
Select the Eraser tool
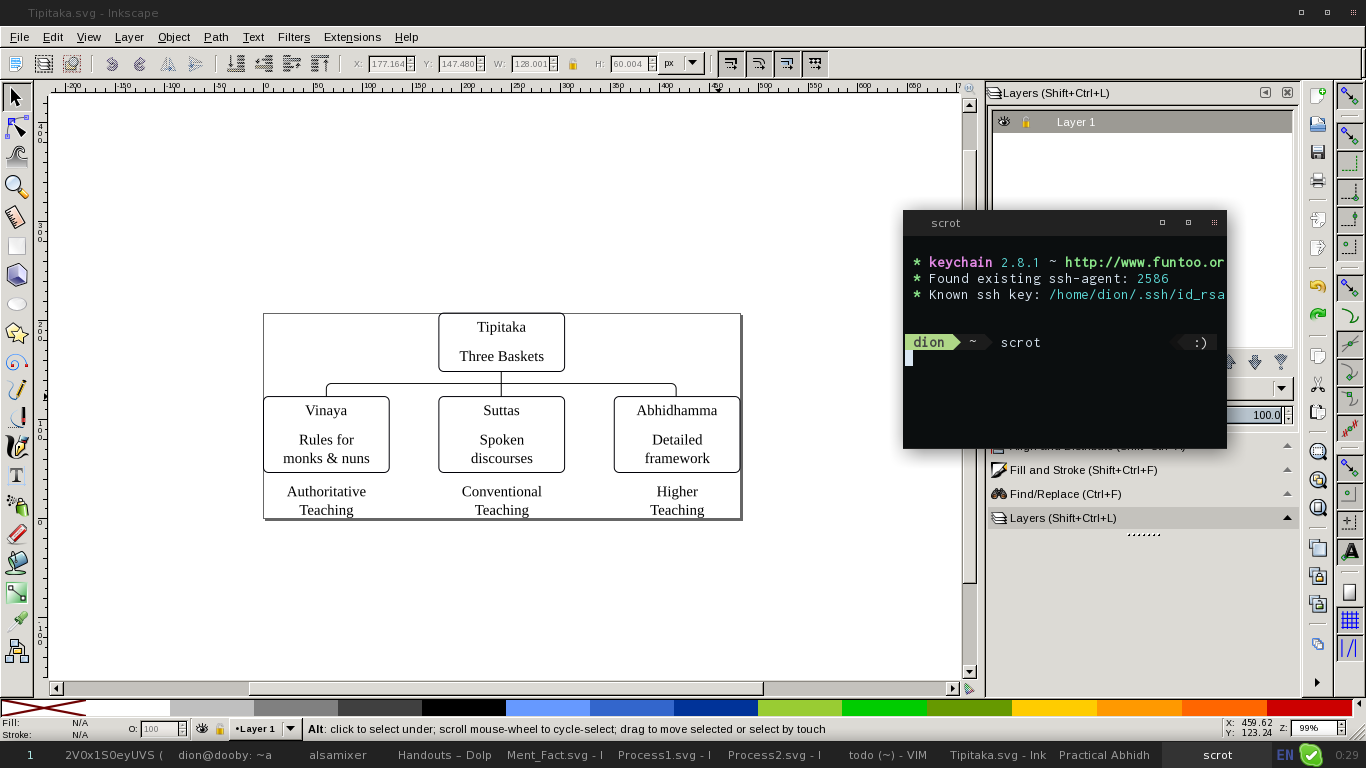pos(16,534)
